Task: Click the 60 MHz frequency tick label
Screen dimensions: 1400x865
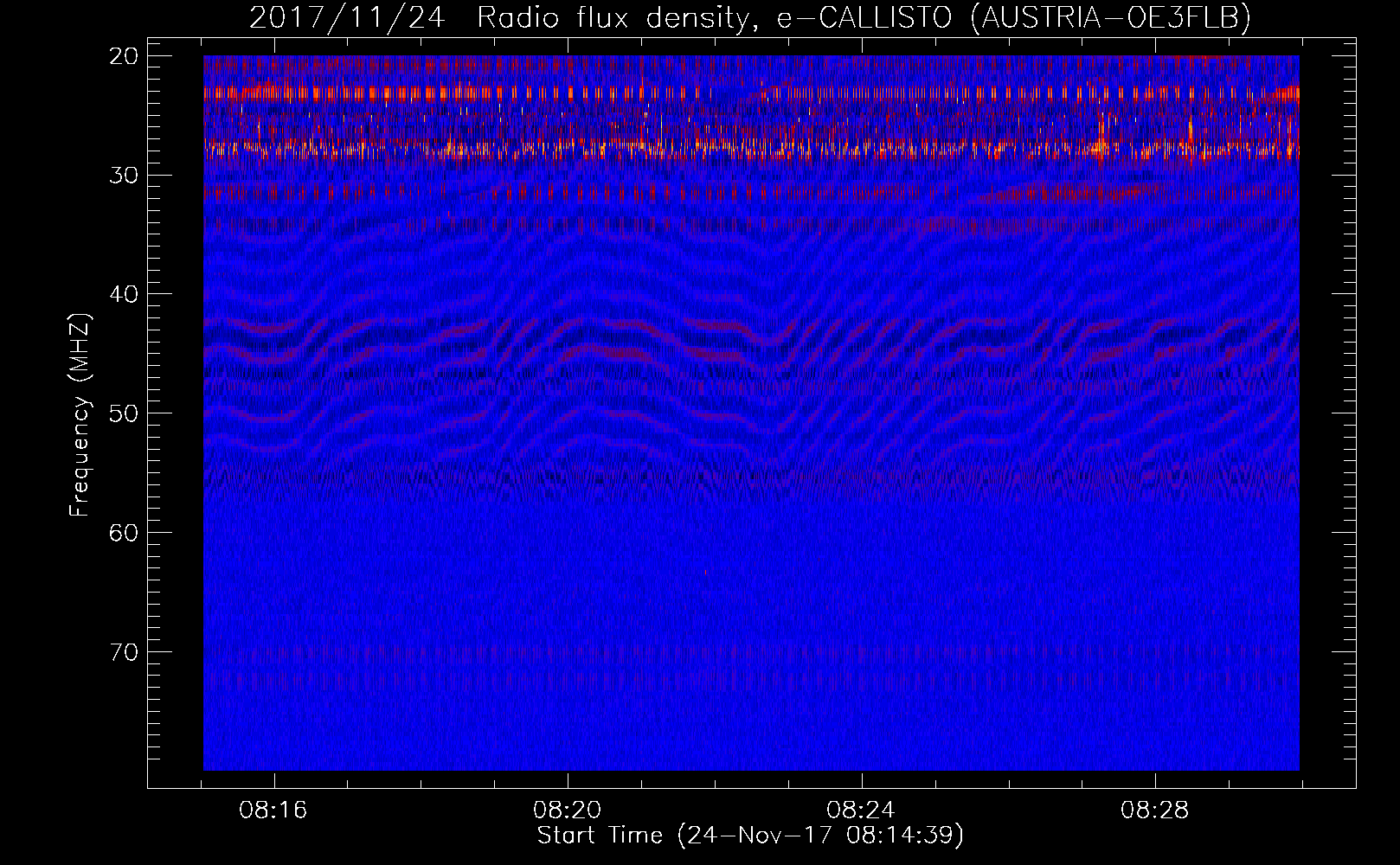Action: [124, 532]
